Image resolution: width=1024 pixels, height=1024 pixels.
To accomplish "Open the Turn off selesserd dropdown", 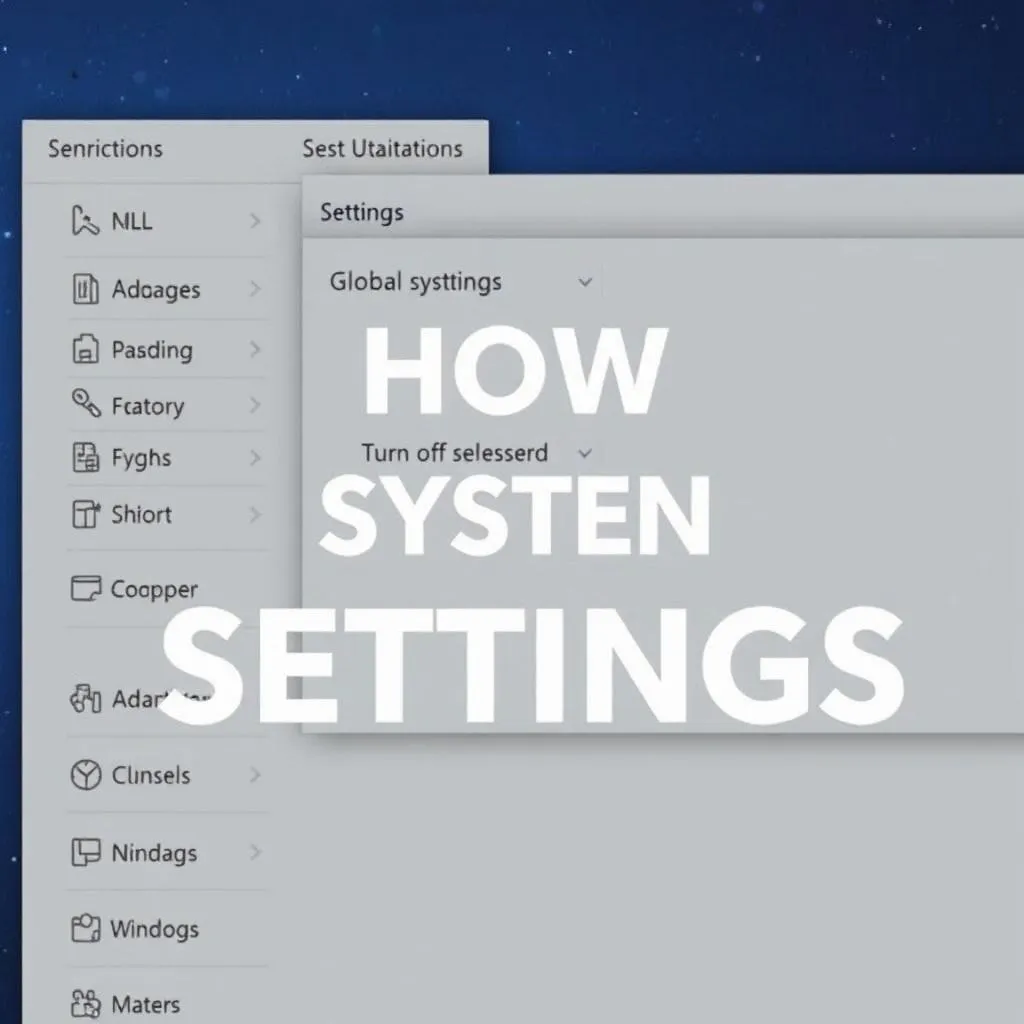I will pos(586,454).
